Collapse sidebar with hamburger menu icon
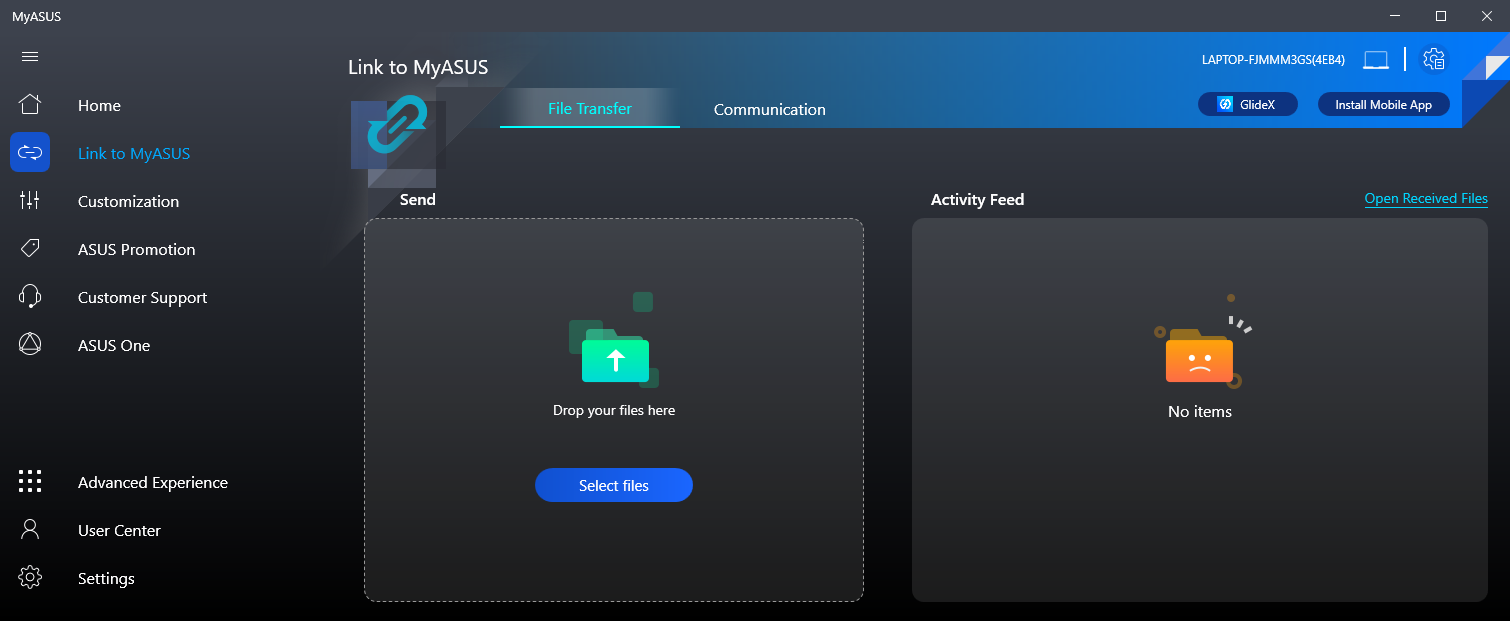Image resolution: width=1510 pixels, height=621 pixels. tap(30, 56)
